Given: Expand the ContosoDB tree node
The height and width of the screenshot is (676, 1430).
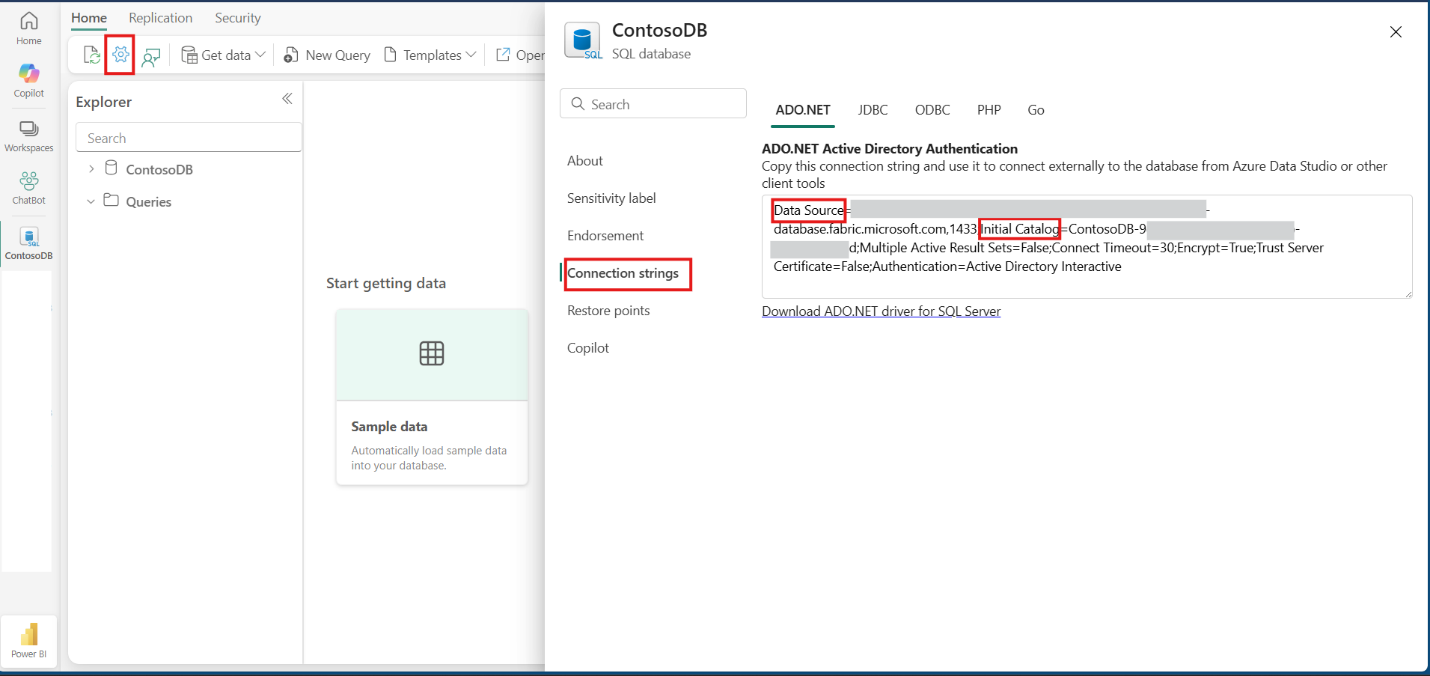Looking at the screenshot, I should coord(91,169).
